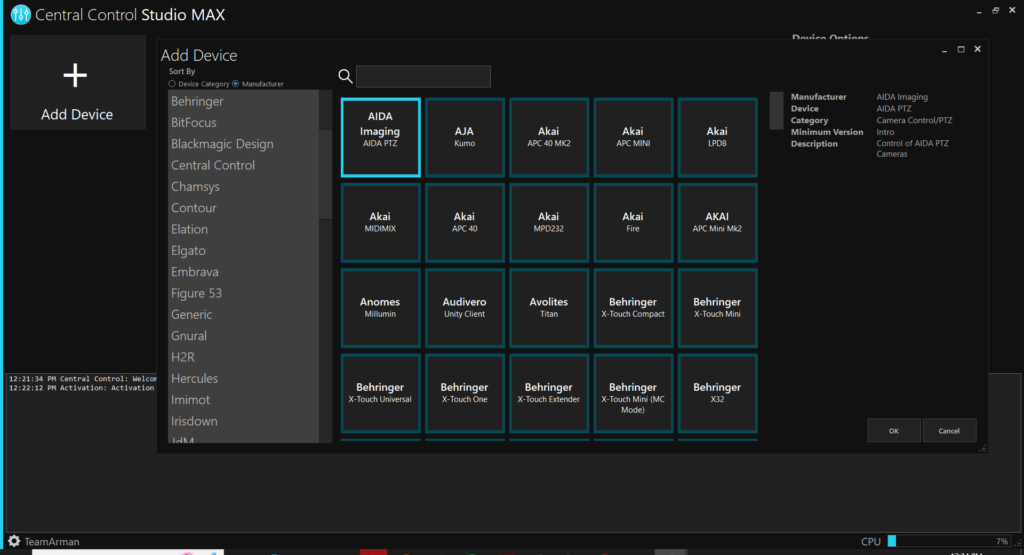This screenshot has width=1024, height=555.
Task: Select the AJA Kumo device tile
Action: coord(464,137)
